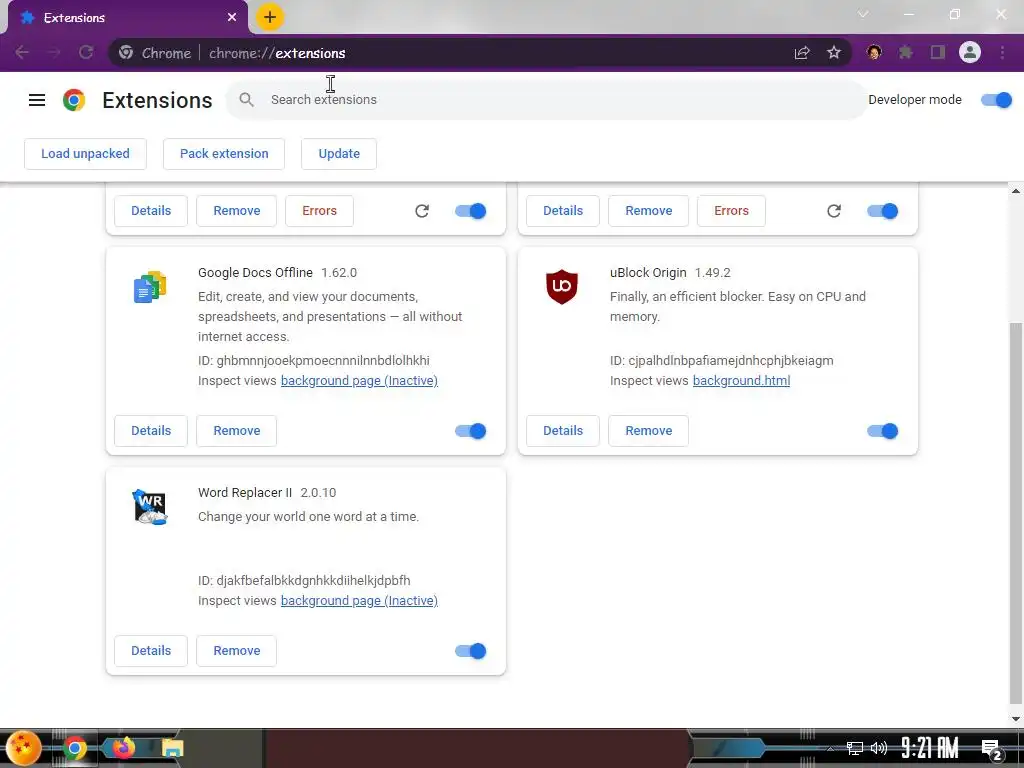Click the Search extensions input field

click(x=547, y=100)
